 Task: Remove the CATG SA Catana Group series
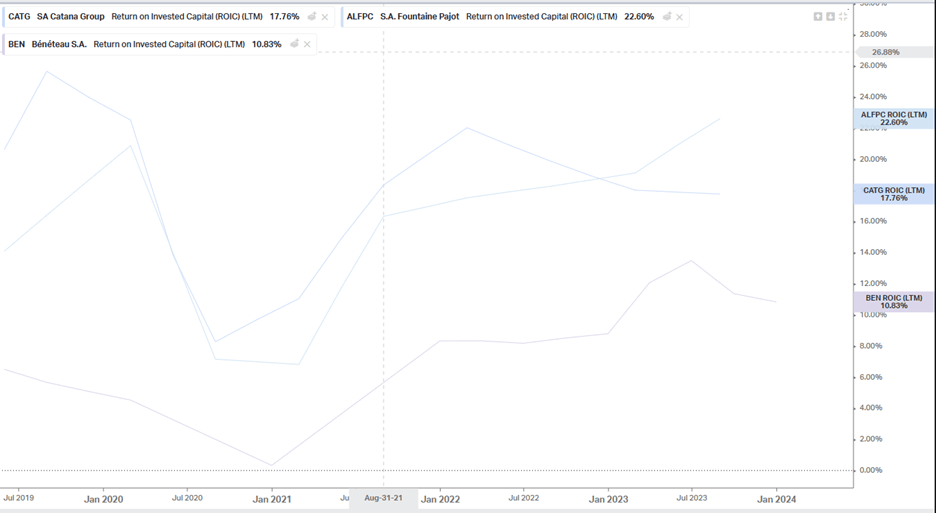tap(325, 17)
